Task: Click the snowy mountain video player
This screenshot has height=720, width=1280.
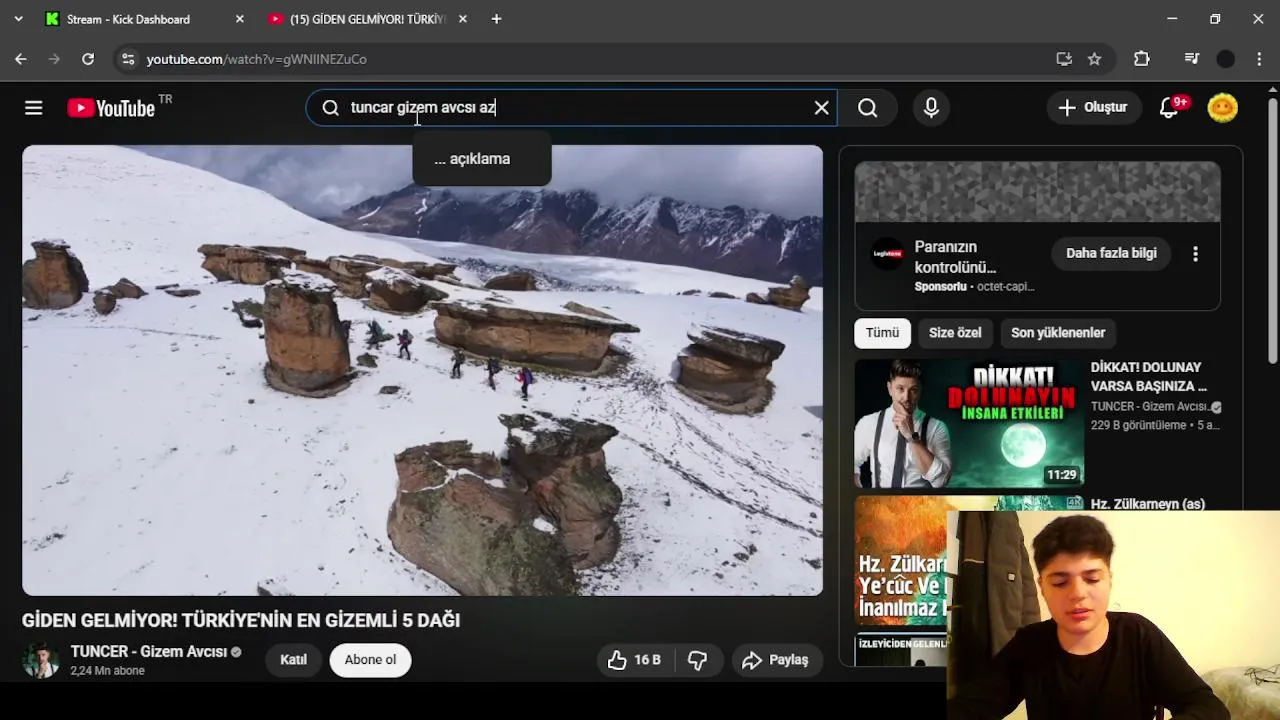Action: click(x=422, y=370)
